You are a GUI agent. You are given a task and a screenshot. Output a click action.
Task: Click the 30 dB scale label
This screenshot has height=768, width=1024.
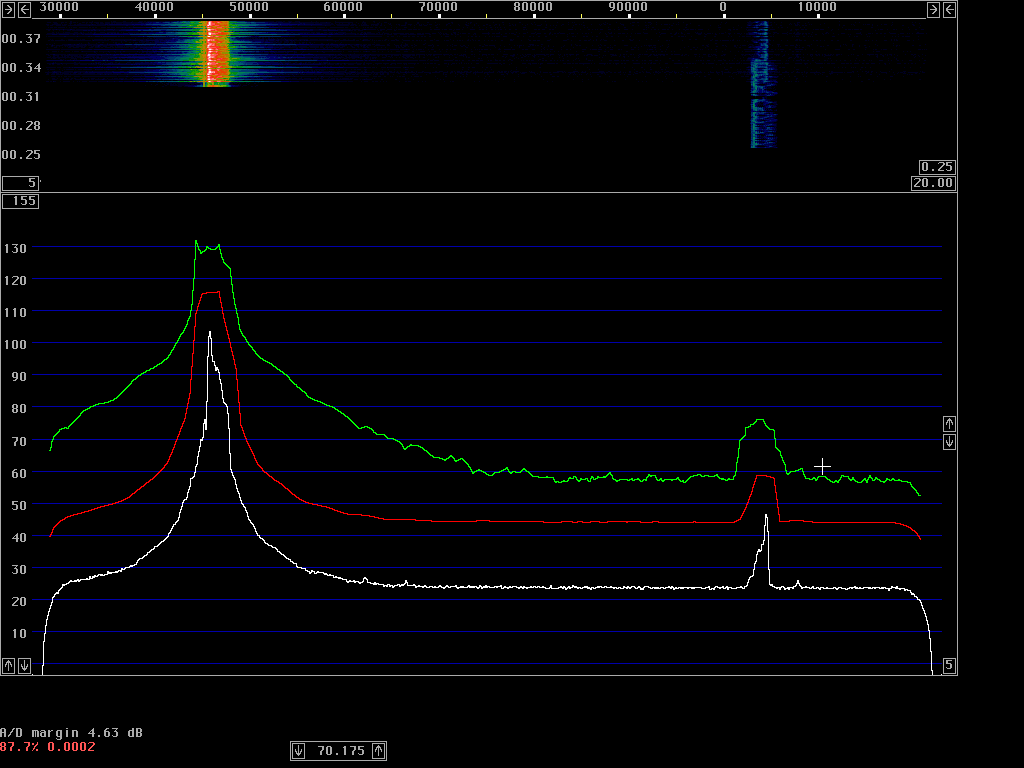(x=19, y=569)
